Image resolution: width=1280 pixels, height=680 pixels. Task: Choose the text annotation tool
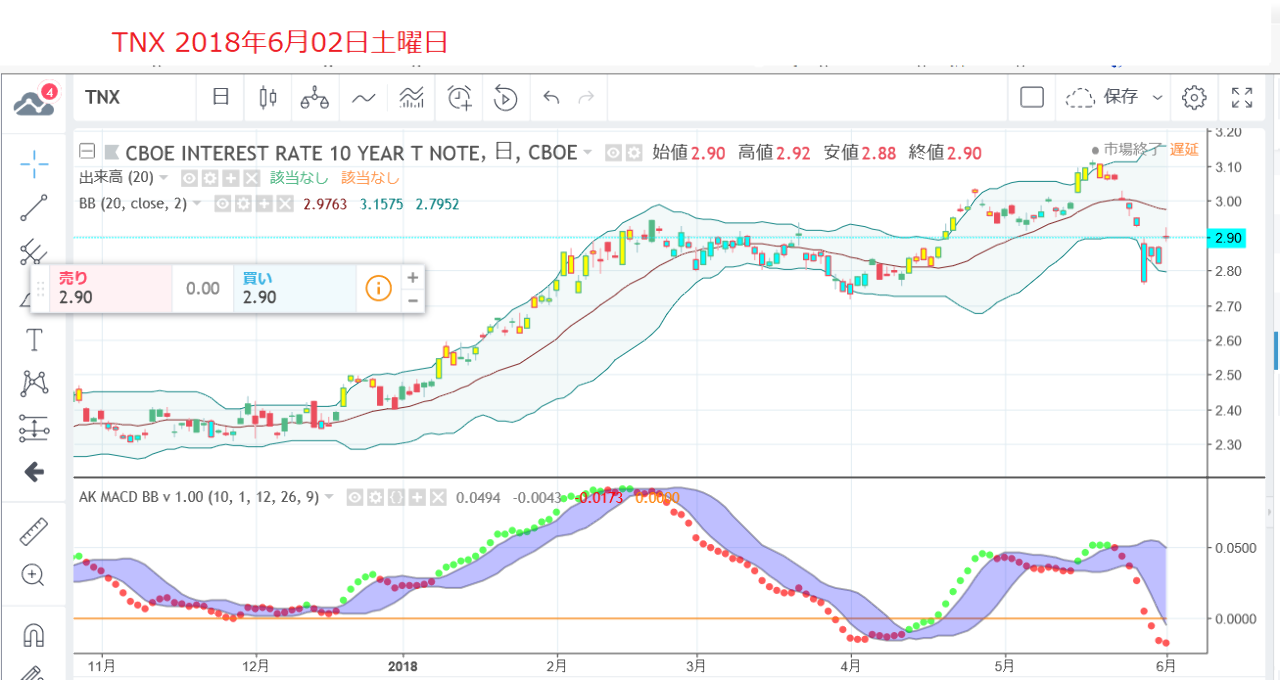[34, 340]
